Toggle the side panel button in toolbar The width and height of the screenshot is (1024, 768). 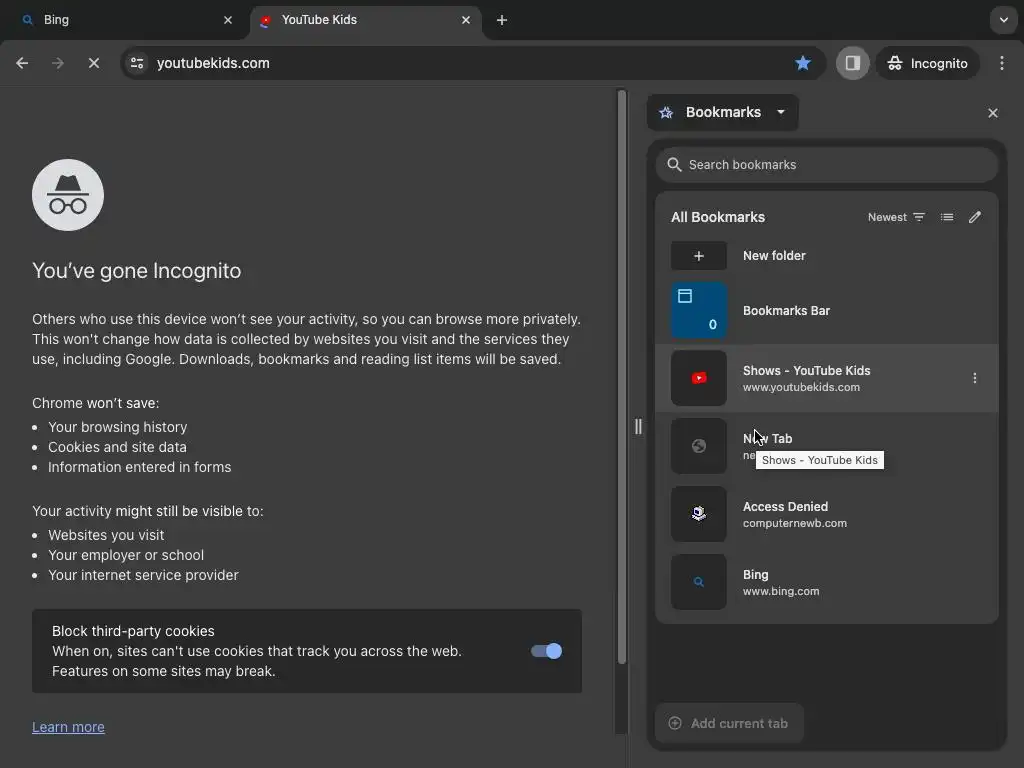click(852, 63)
